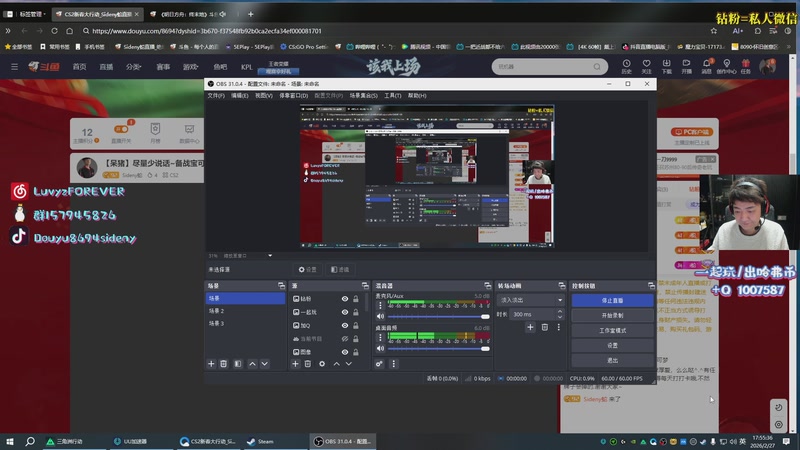The image size is (800, 450).
Task: Pop out the sources dock panel
Action: (365, 286)
